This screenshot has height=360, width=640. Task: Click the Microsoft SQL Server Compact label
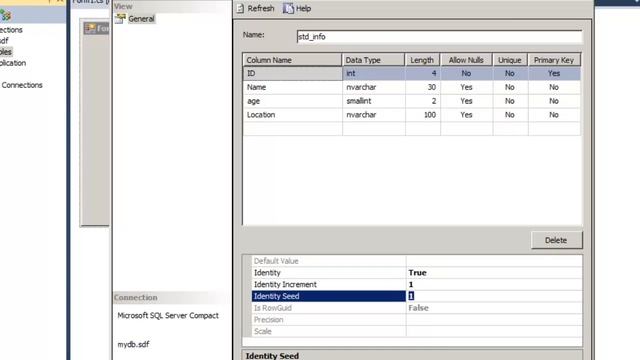click(168, 316)
